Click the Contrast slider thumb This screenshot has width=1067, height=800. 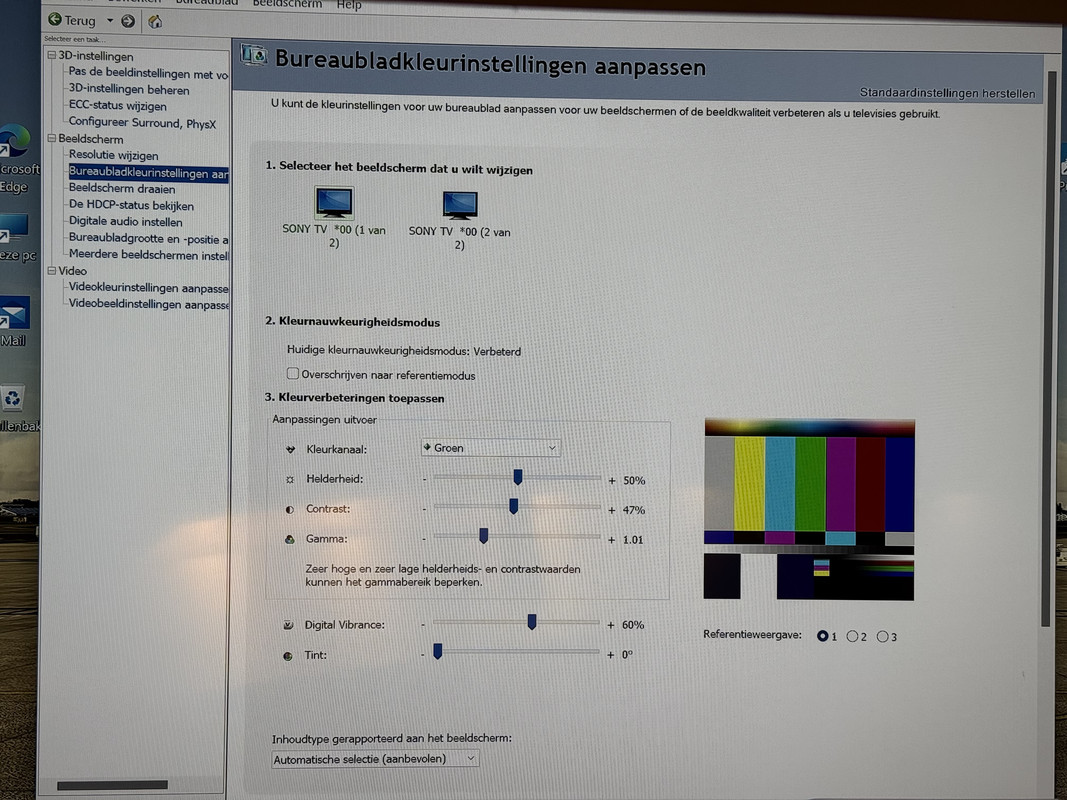(514, 507)
